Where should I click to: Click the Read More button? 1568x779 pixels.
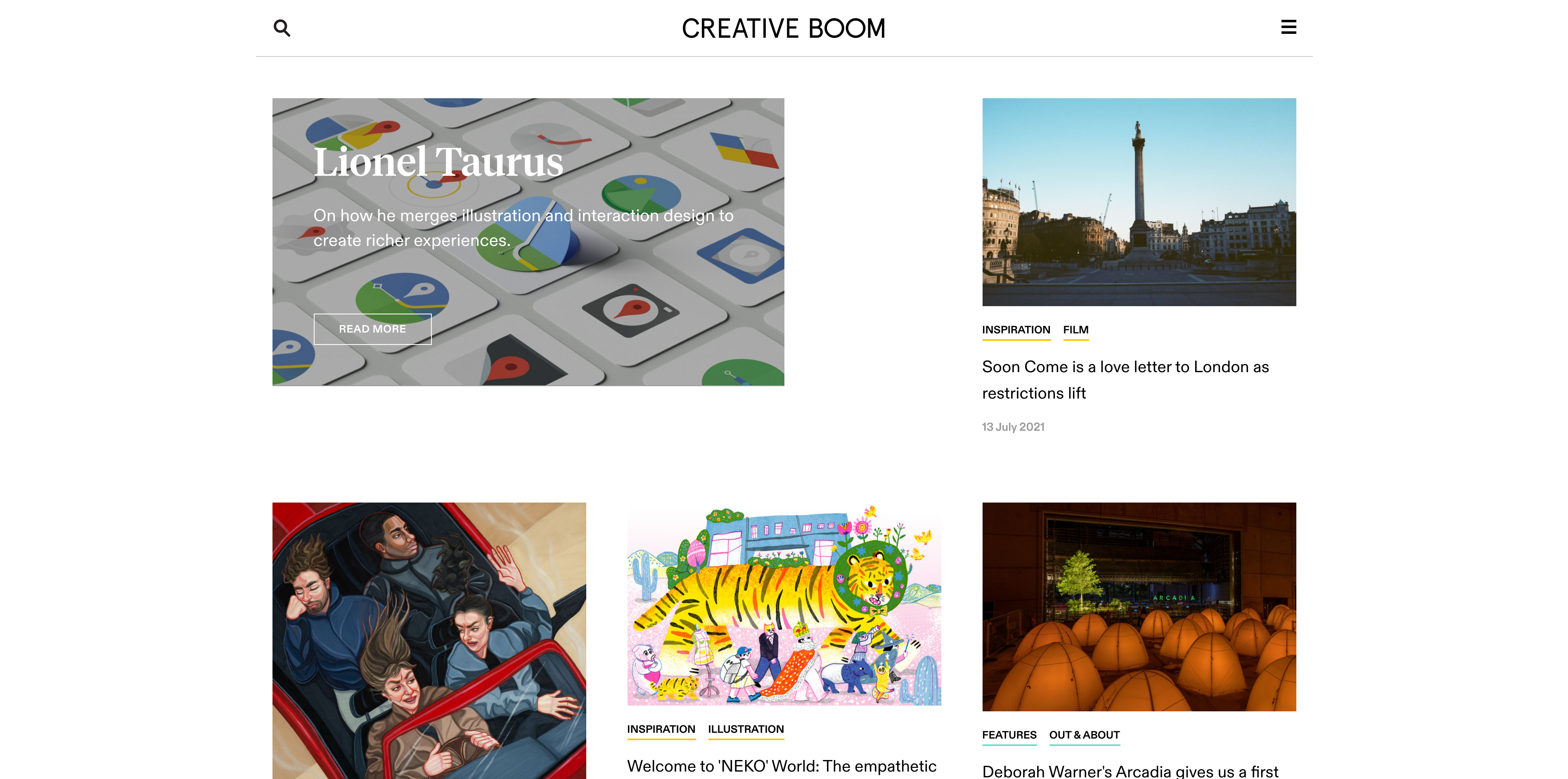click(x=372, y=329)
